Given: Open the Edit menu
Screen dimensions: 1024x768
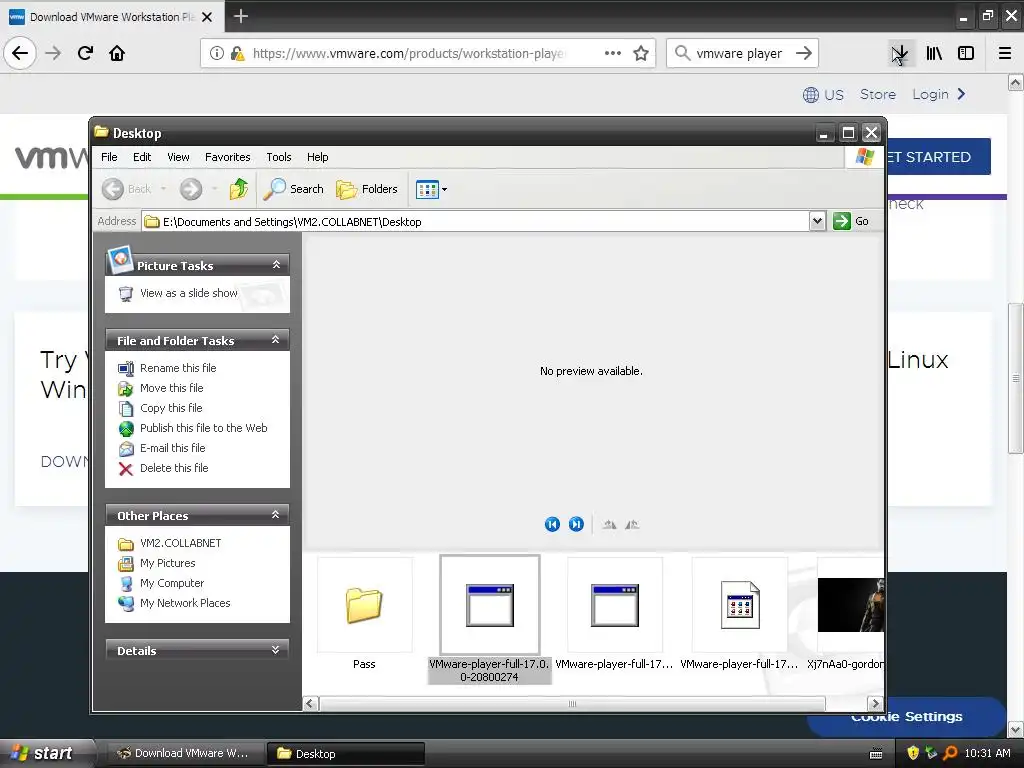Looking at the screenshot, I should pyautogui.click(x=142, y=157).
